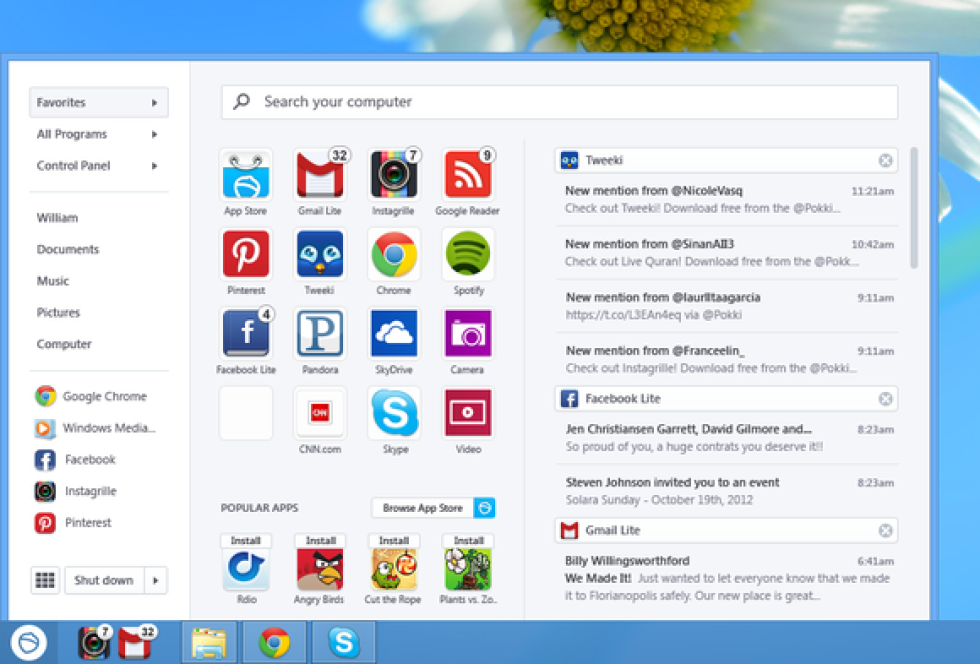
Task: Install the Angry Birds app
Action: pyautogui.click(x=320, y=541)
